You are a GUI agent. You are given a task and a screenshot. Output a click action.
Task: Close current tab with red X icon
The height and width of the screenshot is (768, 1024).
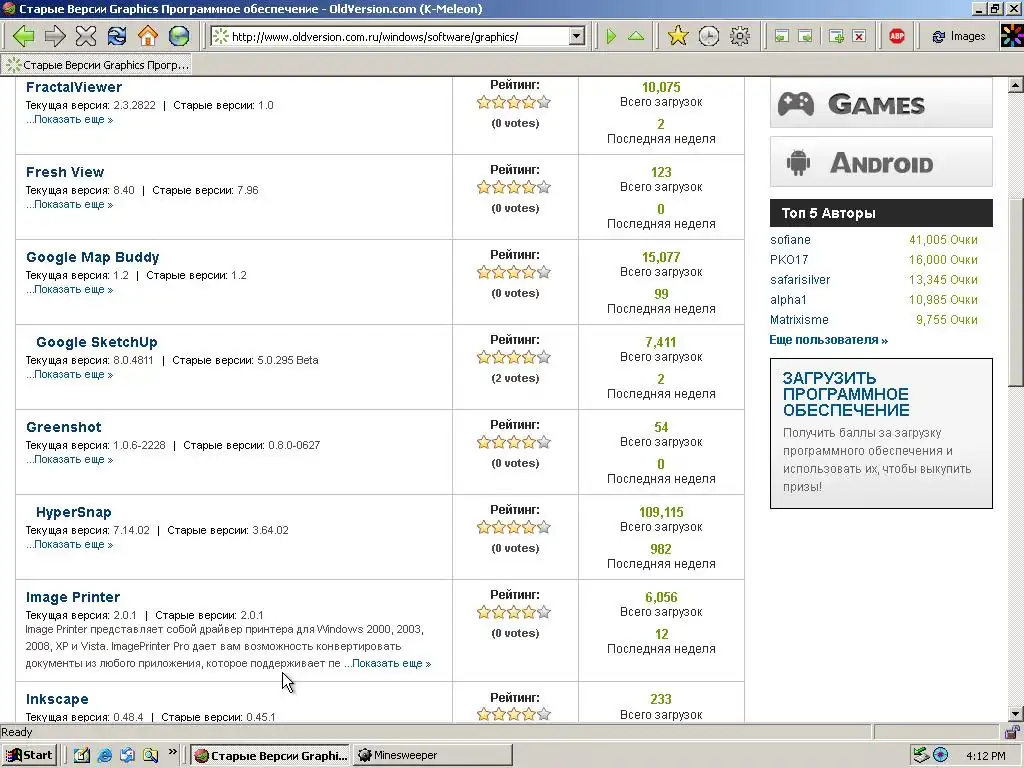click(x=859, y=37)
